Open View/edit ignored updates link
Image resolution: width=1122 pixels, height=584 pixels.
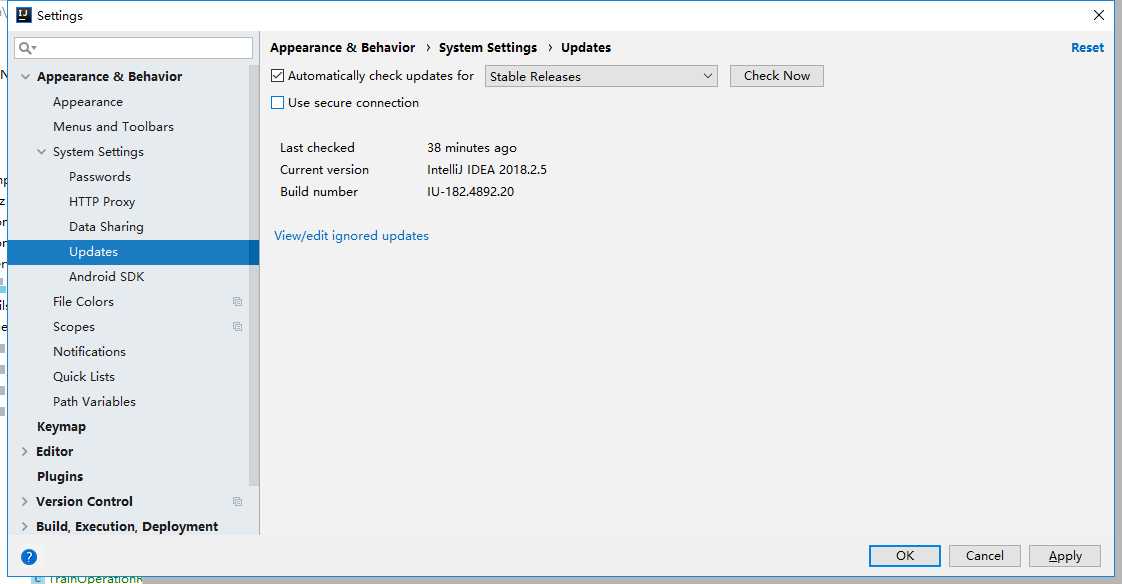[351, 235]
